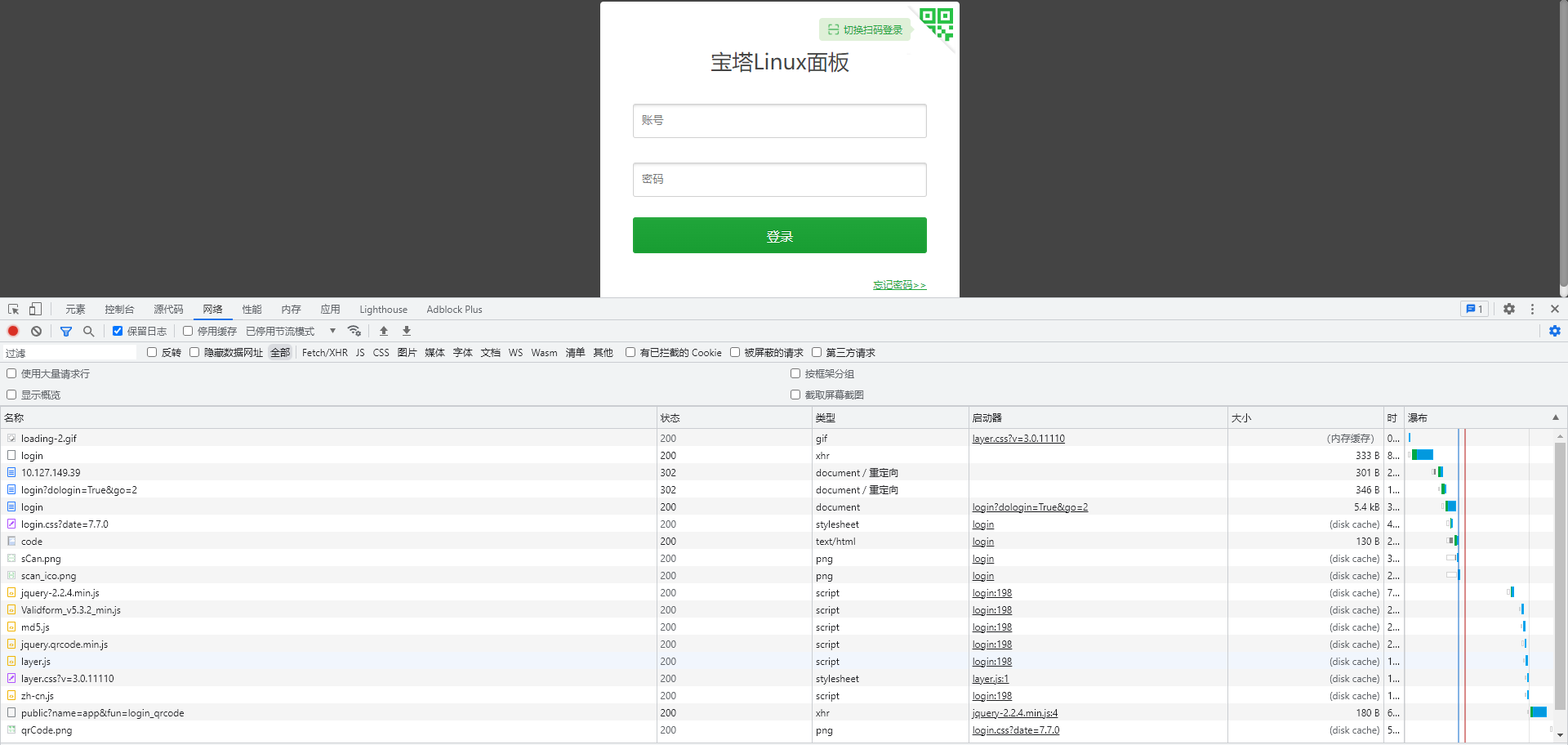Open network conditions wifi-gear icon

coord(354,331)
